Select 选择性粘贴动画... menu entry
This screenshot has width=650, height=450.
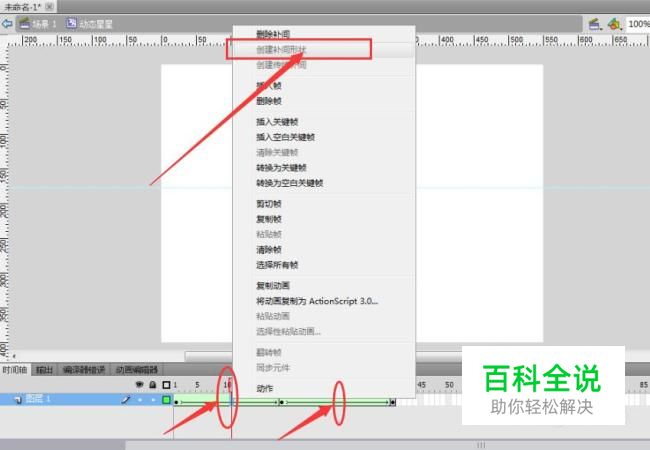[x=289, y=332]
